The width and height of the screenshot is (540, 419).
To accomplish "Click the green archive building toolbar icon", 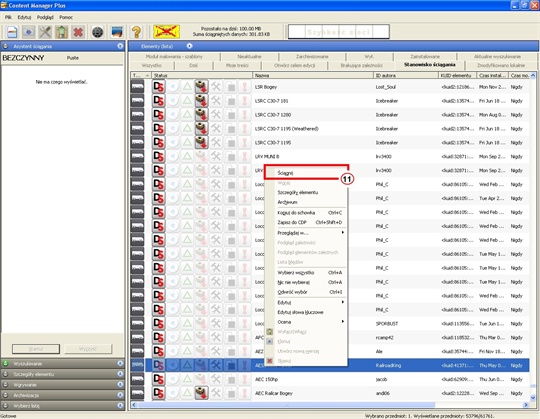I will 62,32.
